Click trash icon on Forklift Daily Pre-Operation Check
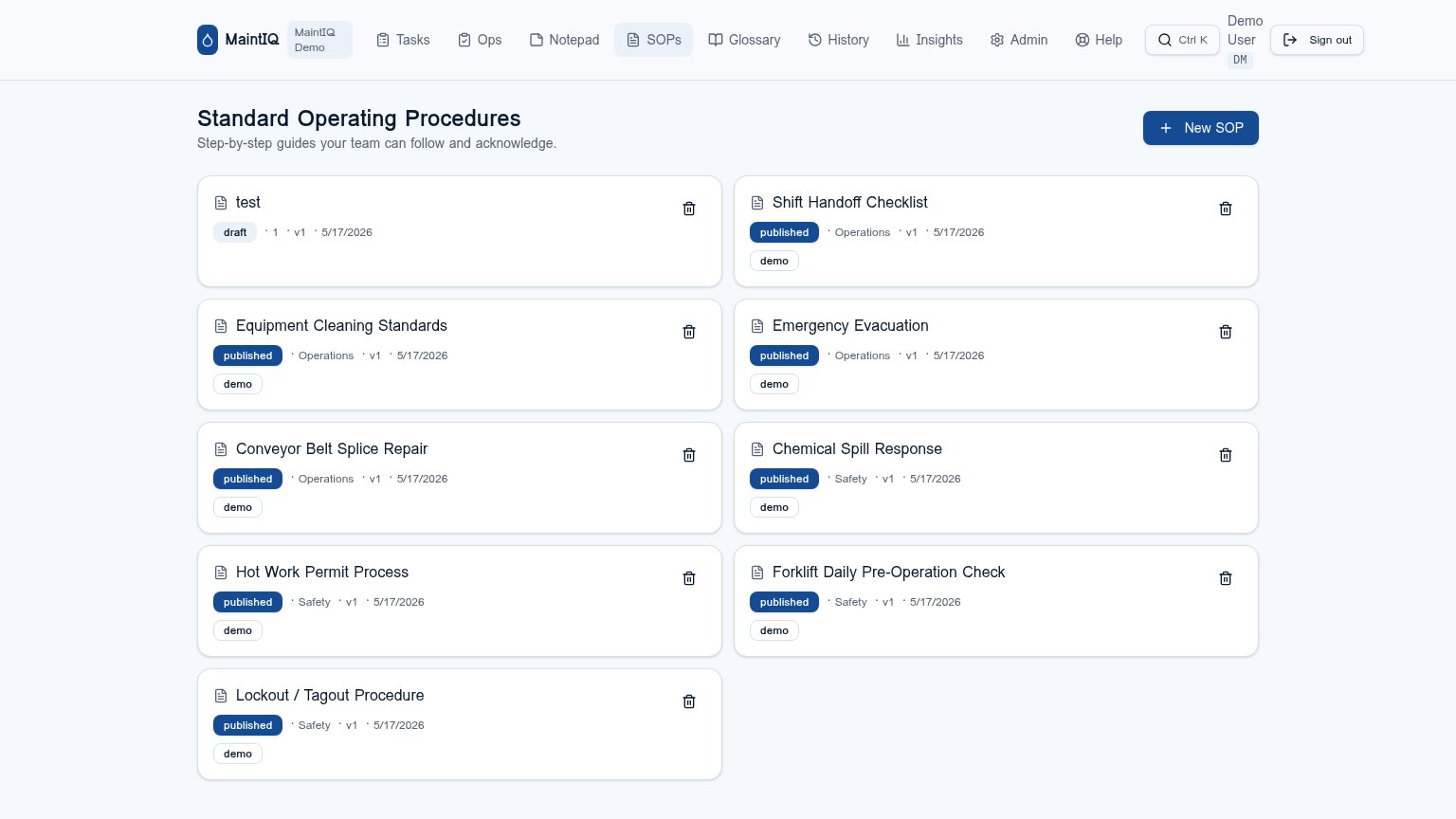 click(x=1226, y=578)
